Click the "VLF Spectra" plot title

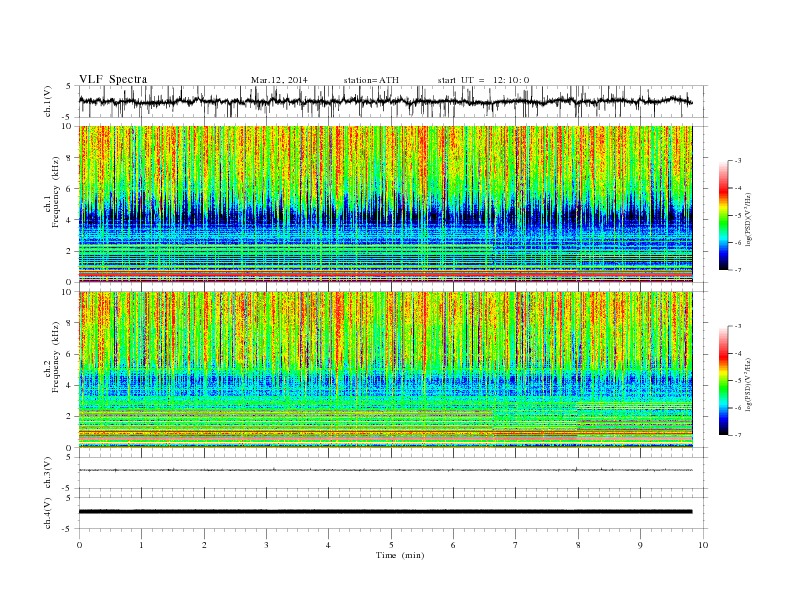[x=113, y=79]
